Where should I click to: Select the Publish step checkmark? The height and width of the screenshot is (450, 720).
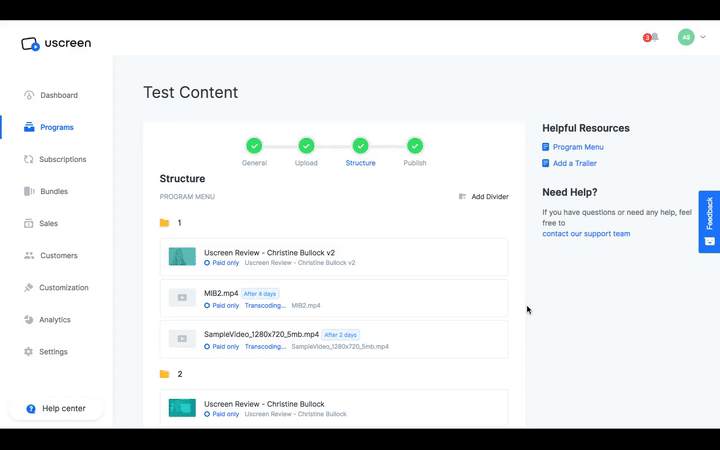[415, 146]
